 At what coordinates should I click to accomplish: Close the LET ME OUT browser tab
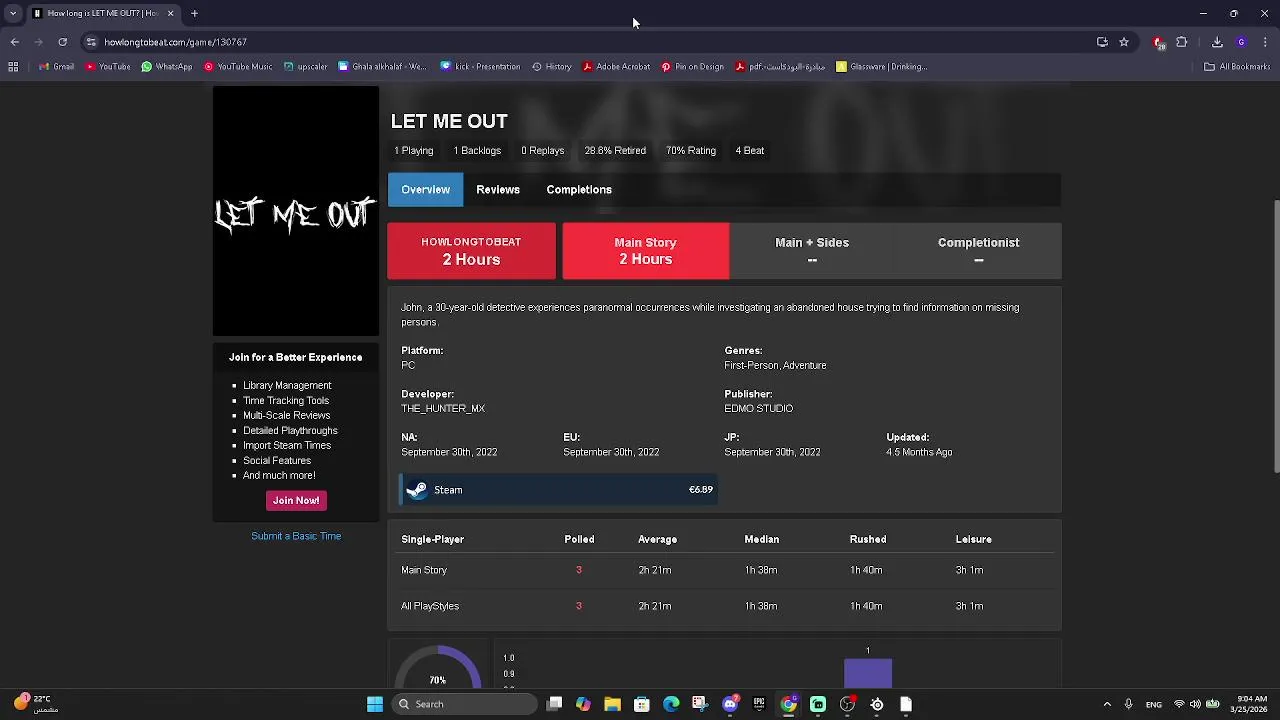point(170,13)
